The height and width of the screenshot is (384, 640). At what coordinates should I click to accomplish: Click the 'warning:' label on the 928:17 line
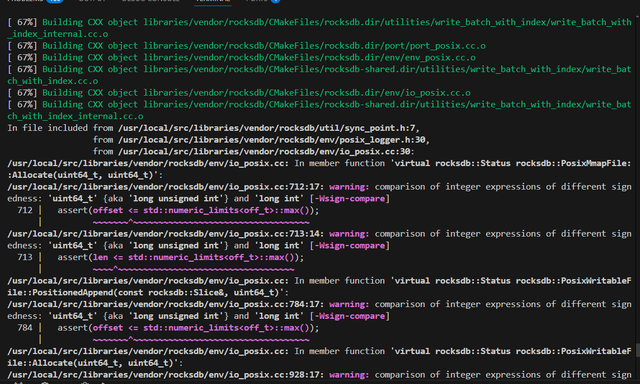[349, 375]
